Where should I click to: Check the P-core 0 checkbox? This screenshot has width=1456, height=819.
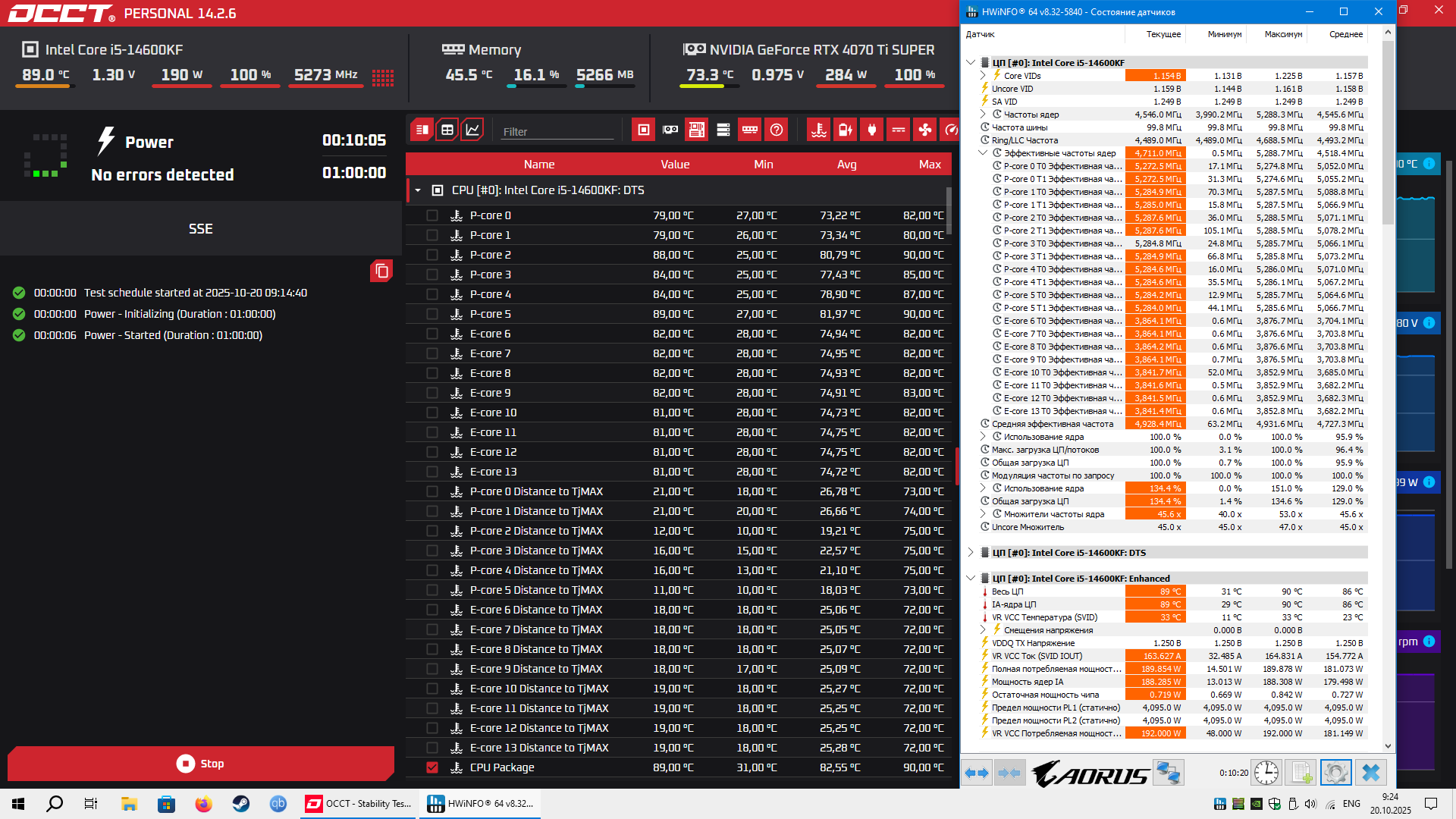(x=432, y=215)
